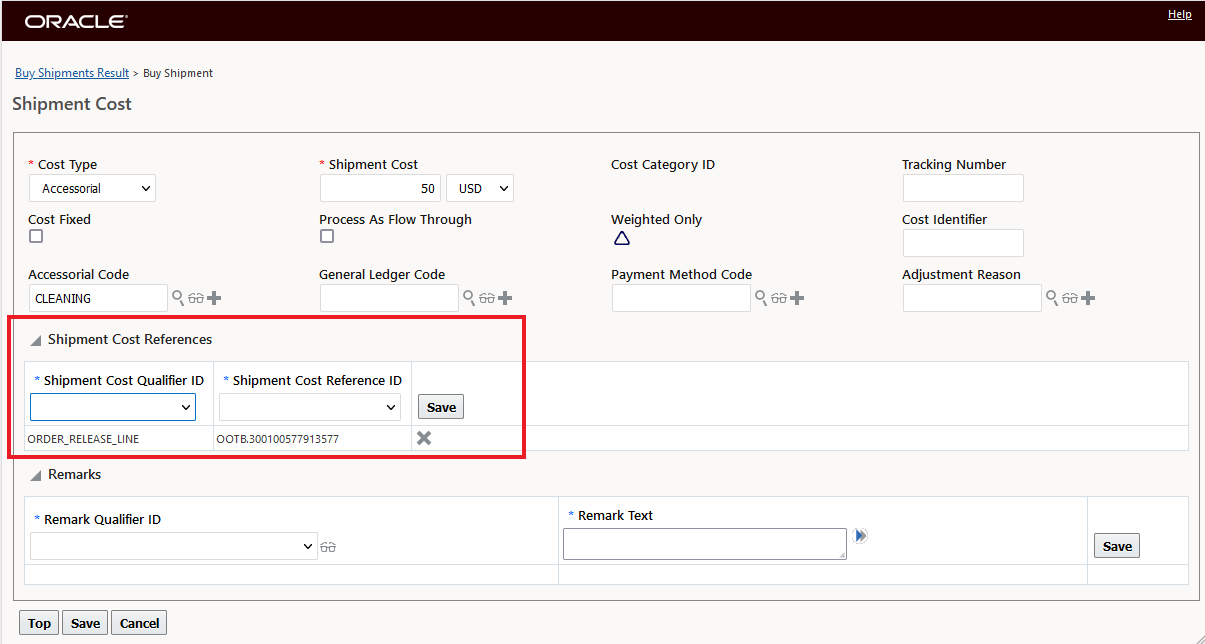Open Adjustment Reason search magnifier
This screenshot has width=1205, height=644.
pyautogui.click(x=1051, y=297)
